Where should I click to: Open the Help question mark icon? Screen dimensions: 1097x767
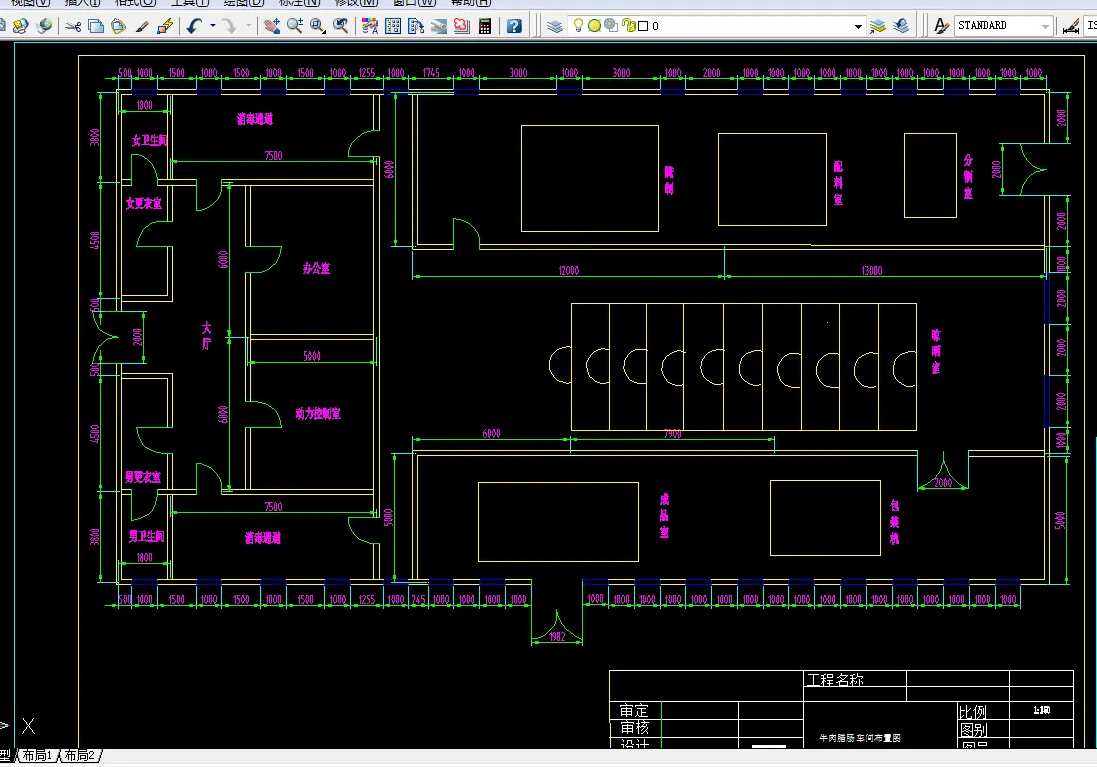pyautogui.click(x=514, y=27)
